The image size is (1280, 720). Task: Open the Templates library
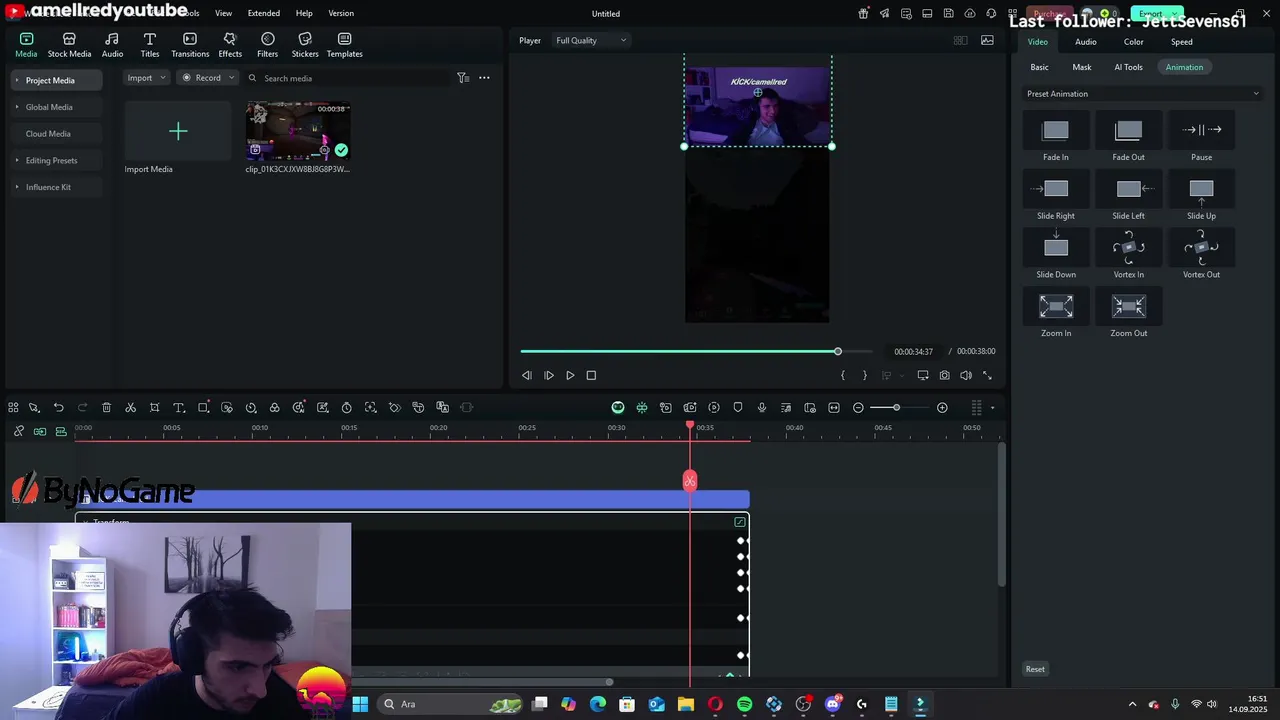[x=344, y=45]
